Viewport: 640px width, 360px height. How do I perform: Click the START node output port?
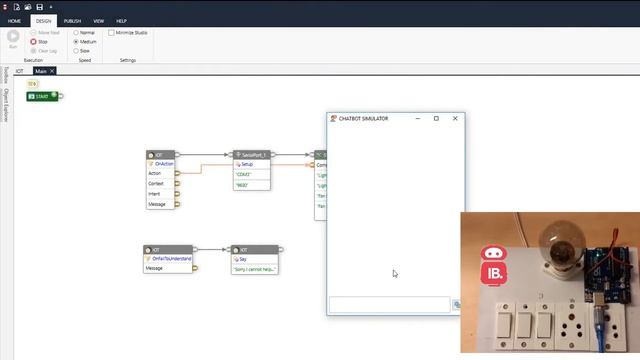(61, 96)
